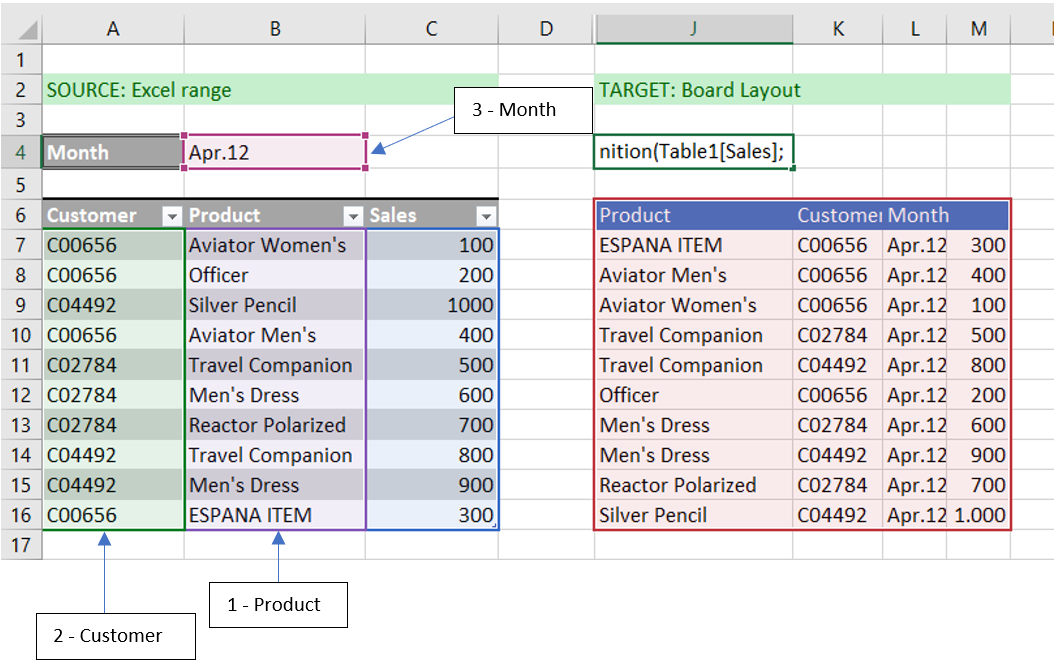
Task: Select target cell 'Reactor Polarized' in column J
Action: (694, 486)
